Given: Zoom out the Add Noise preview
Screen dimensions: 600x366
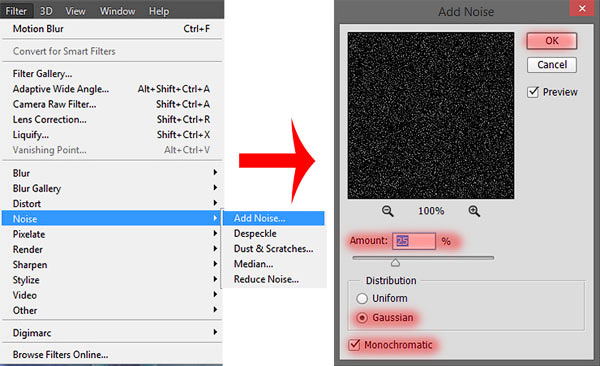Looking at the screenshot, I should [387, 211].
